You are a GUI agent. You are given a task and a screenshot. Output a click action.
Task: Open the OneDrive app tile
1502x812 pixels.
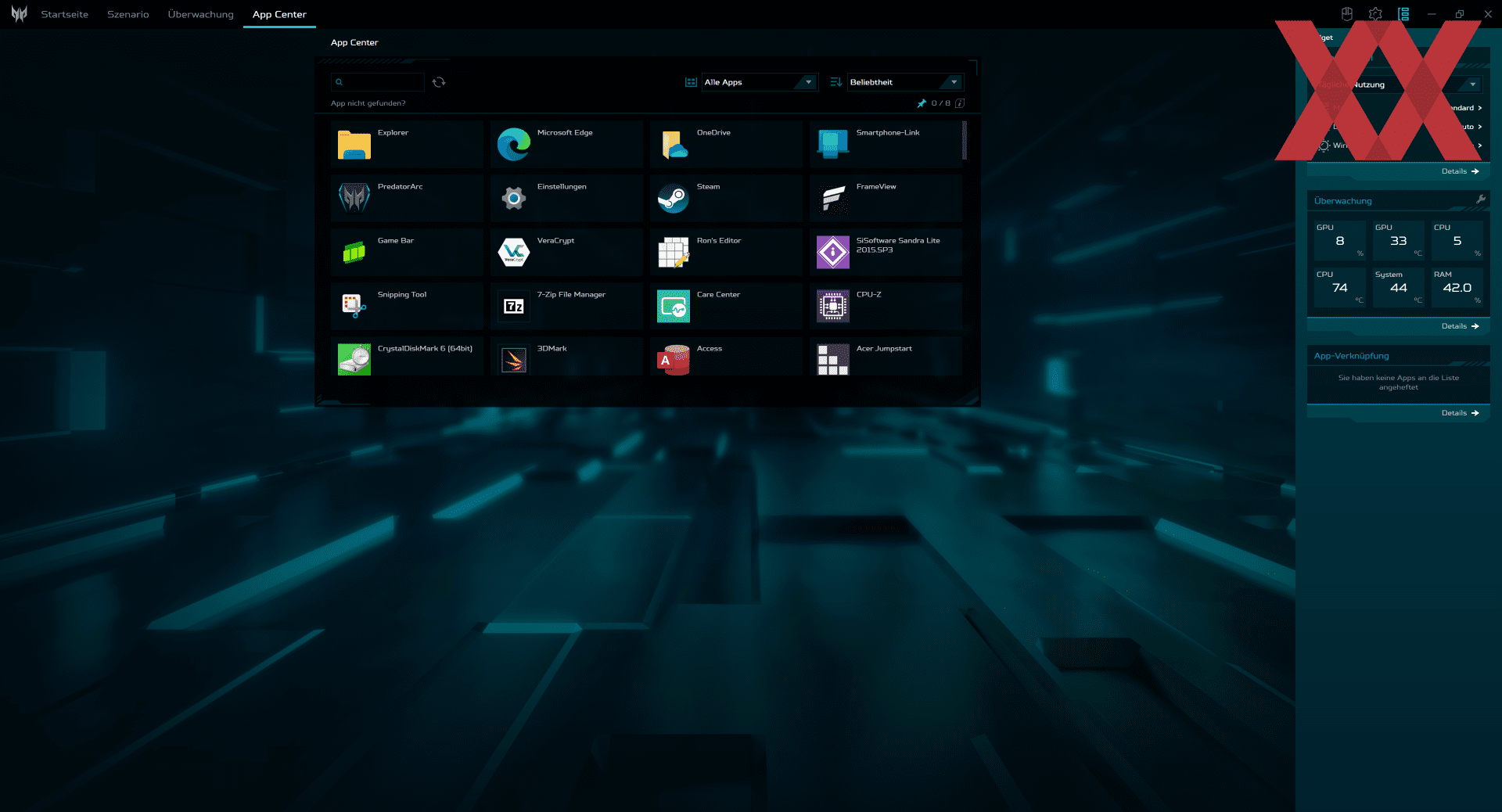tap(726, 145)
